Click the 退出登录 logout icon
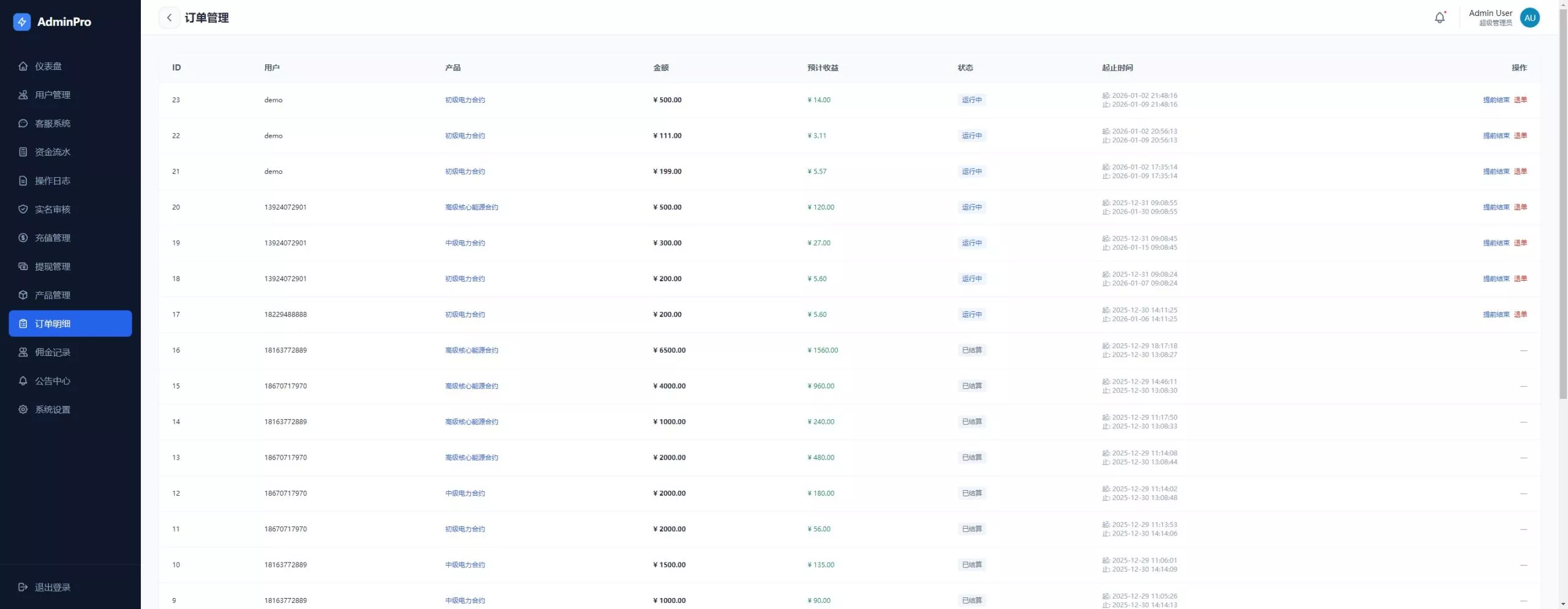Screen dimensions: 1568x609 pos(23,587)
